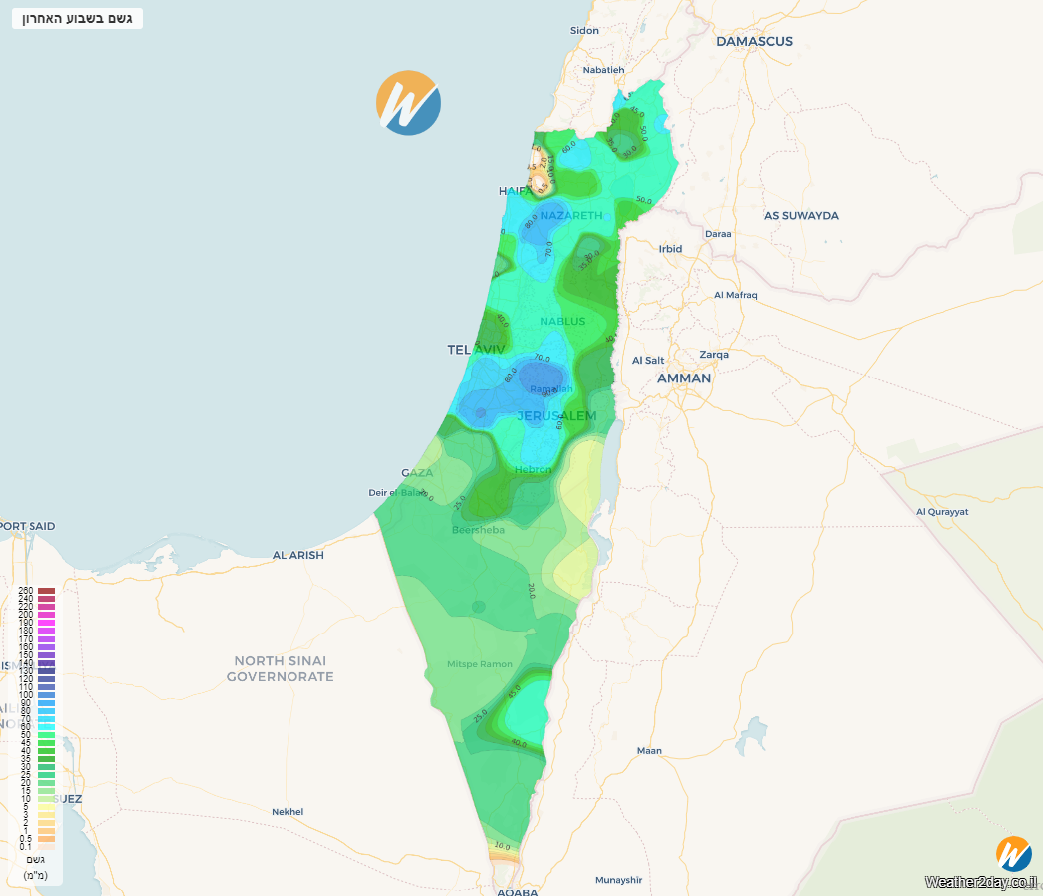Click the Jerusalem city label
The width and height of the screenshot is (1043, 896).
[x=557, y=415]
